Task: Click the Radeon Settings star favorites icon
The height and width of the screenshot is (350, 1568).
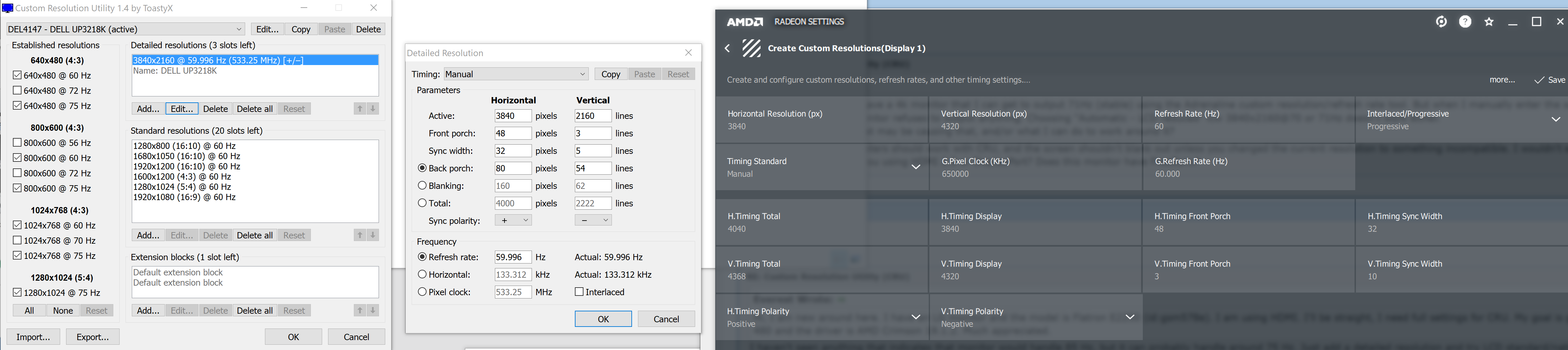Action: click(1489, 22)
